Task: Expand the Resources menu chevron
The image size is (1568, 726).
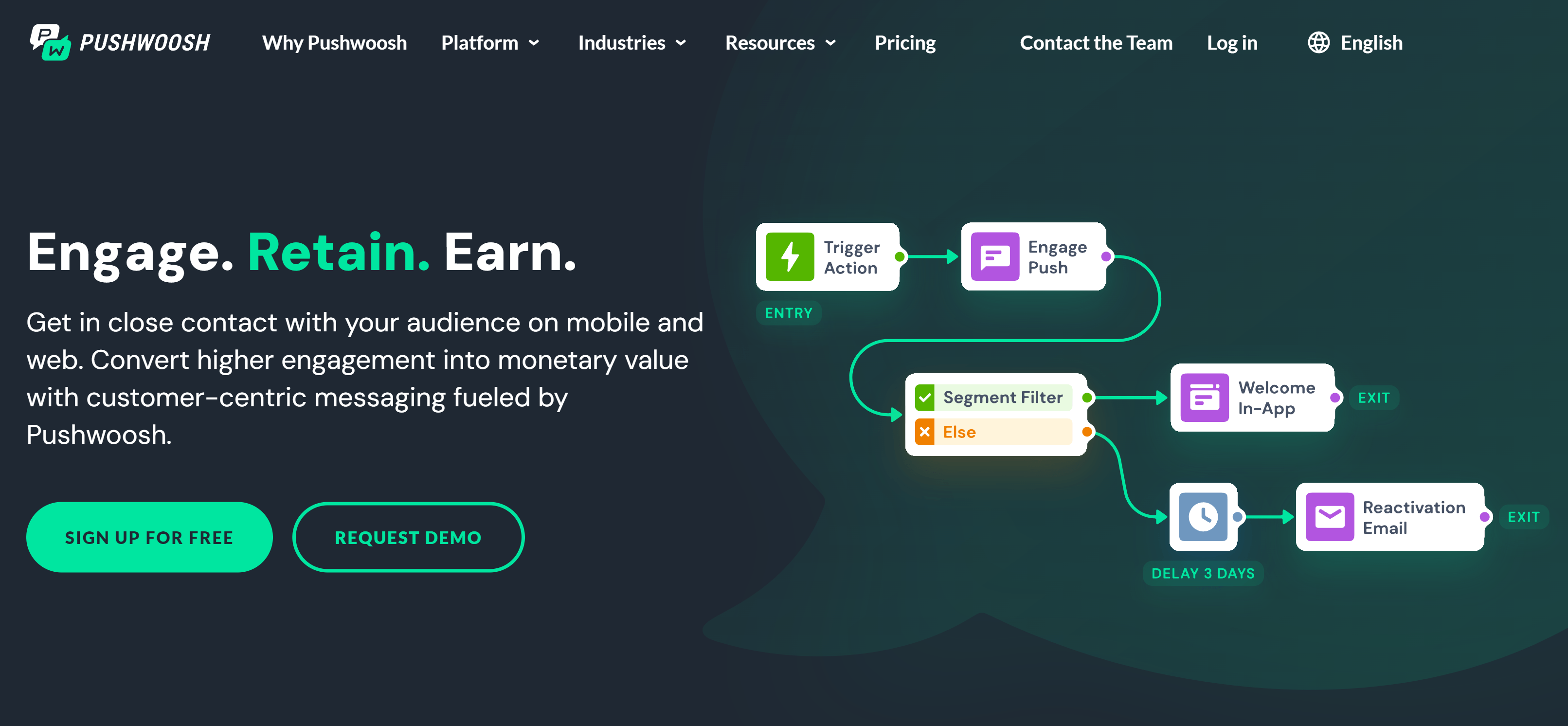Action: click(x=830, y=43)
